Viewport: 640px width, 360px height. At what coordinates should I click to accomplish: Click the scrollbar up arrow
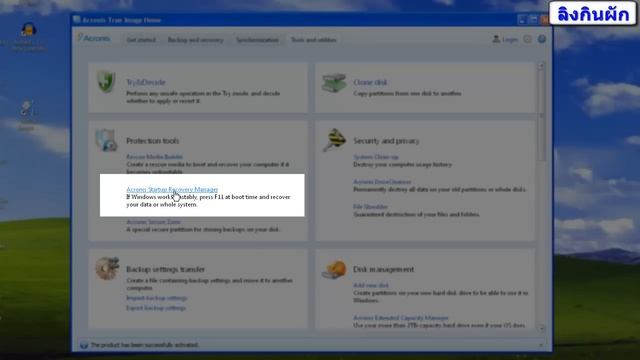542,66
